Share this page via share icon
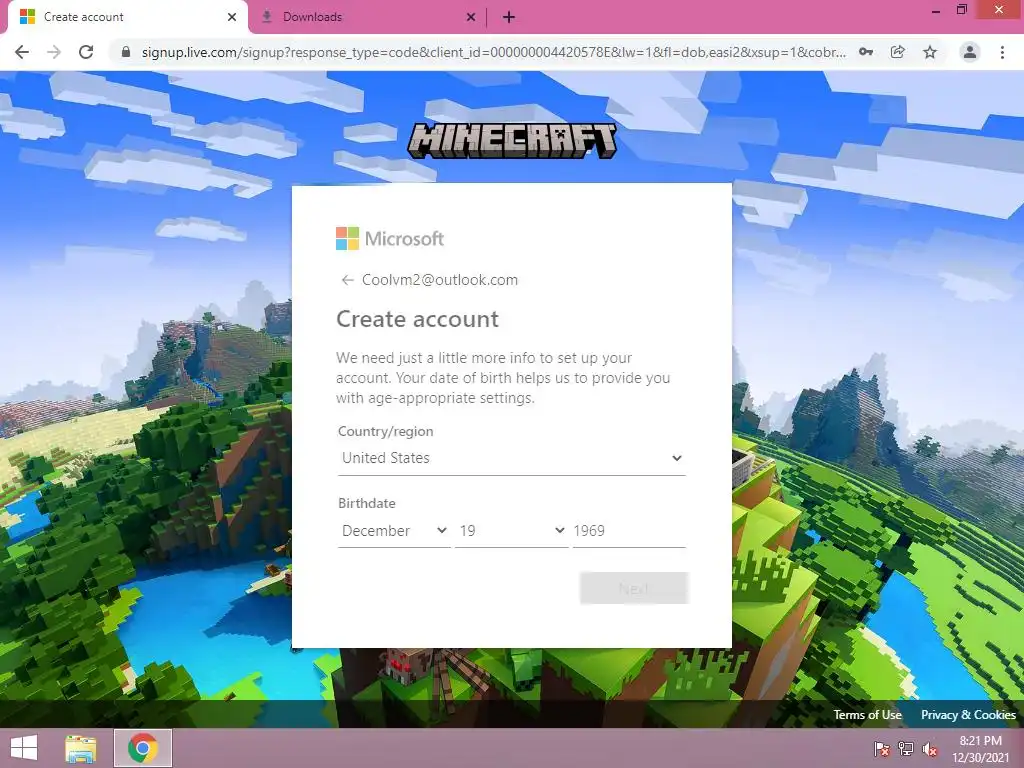Viewport: 1024px width, 768px height. (898, 52)
